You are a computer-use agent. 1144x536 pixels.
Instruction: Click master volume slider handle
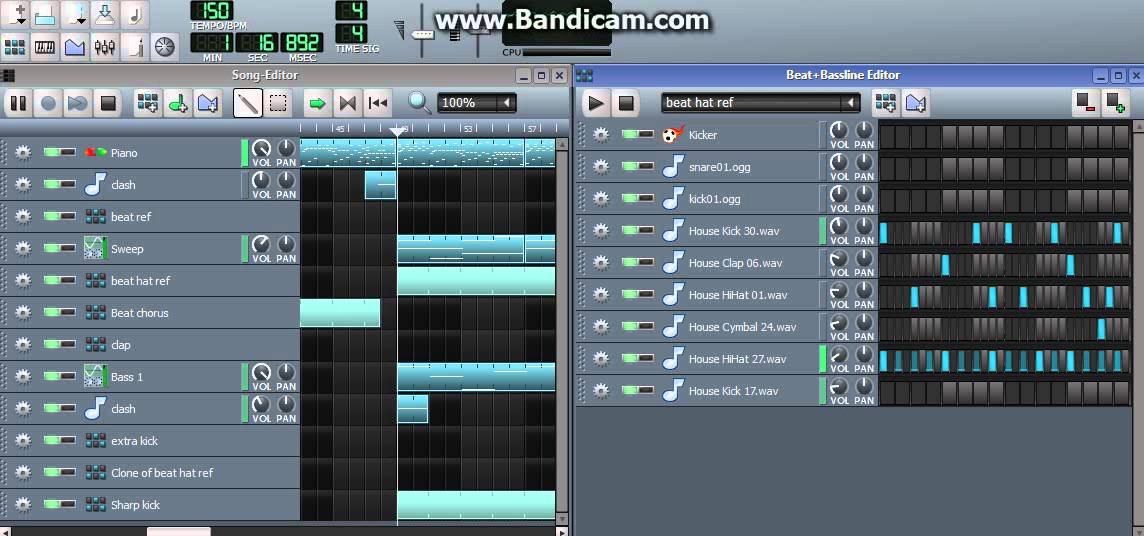click(423, 34)
